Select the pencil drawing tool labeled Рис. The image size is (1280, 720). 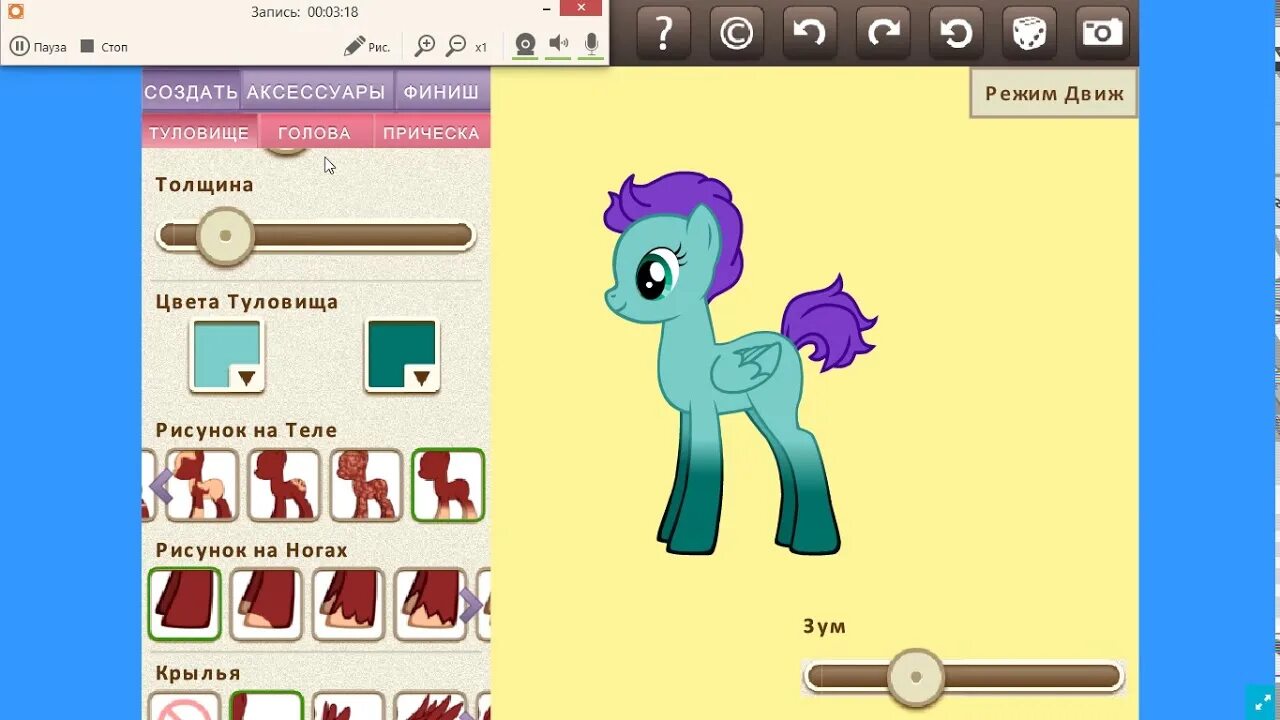click(x=367, y=46)
